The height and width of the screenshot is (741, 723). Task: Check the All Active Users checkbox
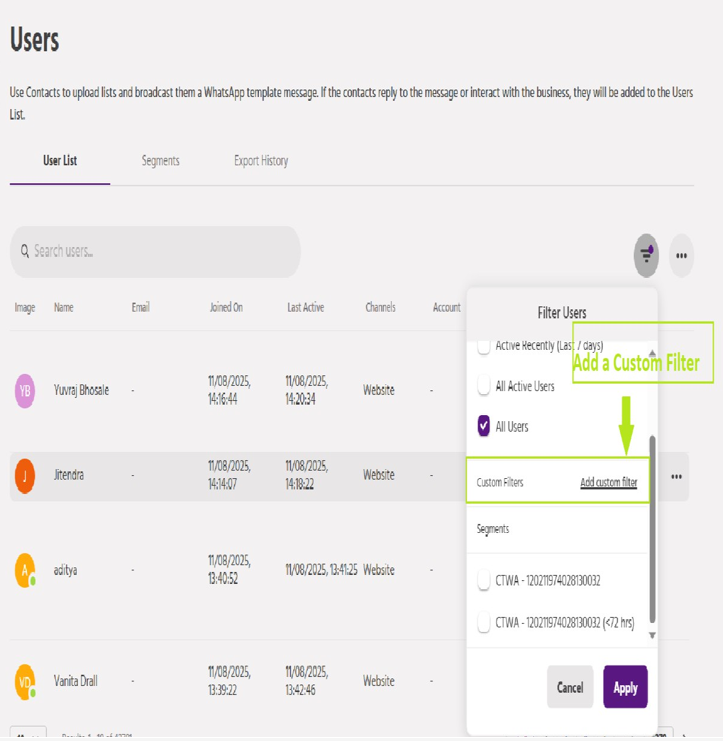(484, 387)
